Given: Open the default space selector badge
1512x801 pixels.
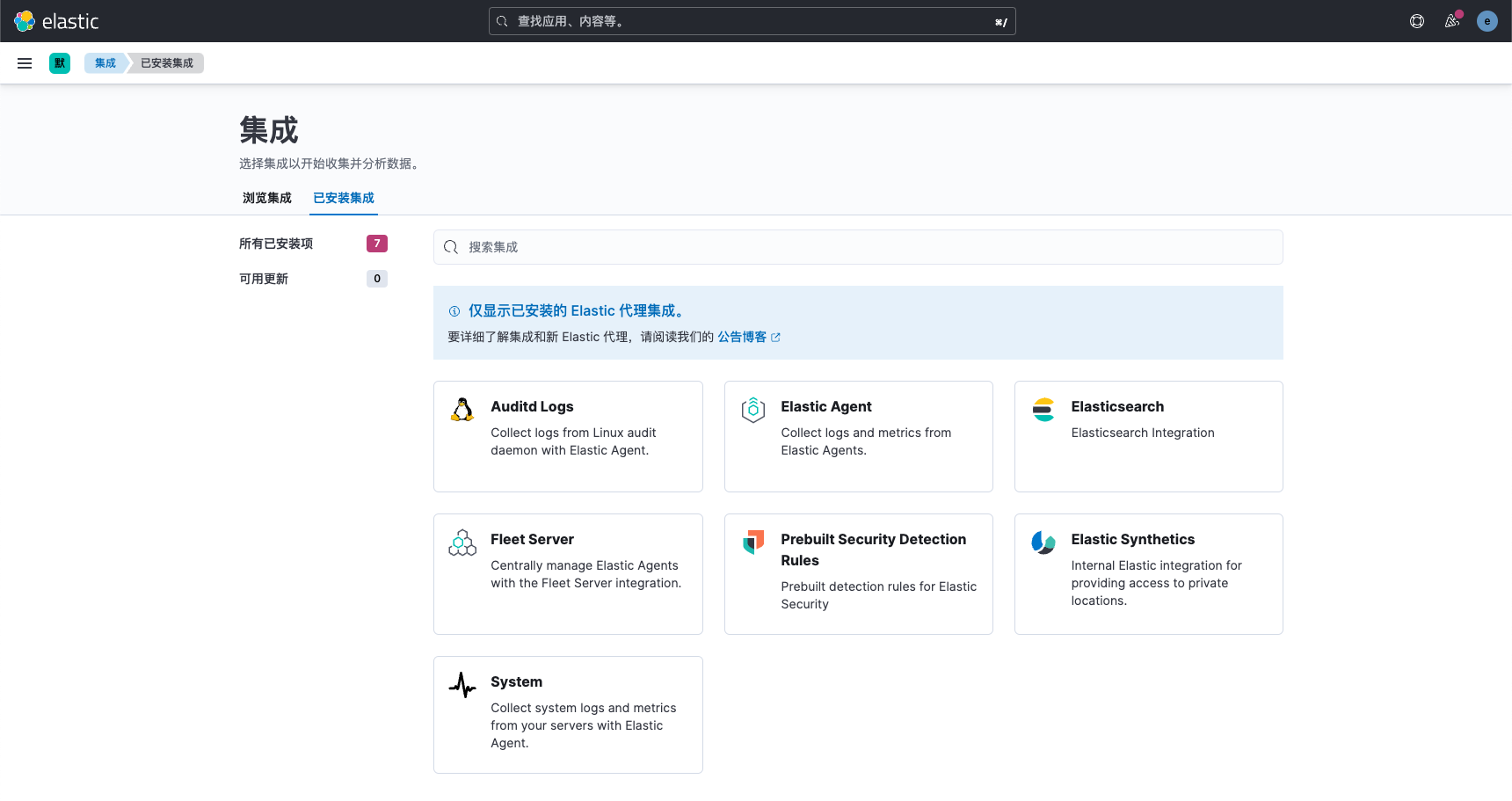Looking at the screenshot, I should pos(60,63).
